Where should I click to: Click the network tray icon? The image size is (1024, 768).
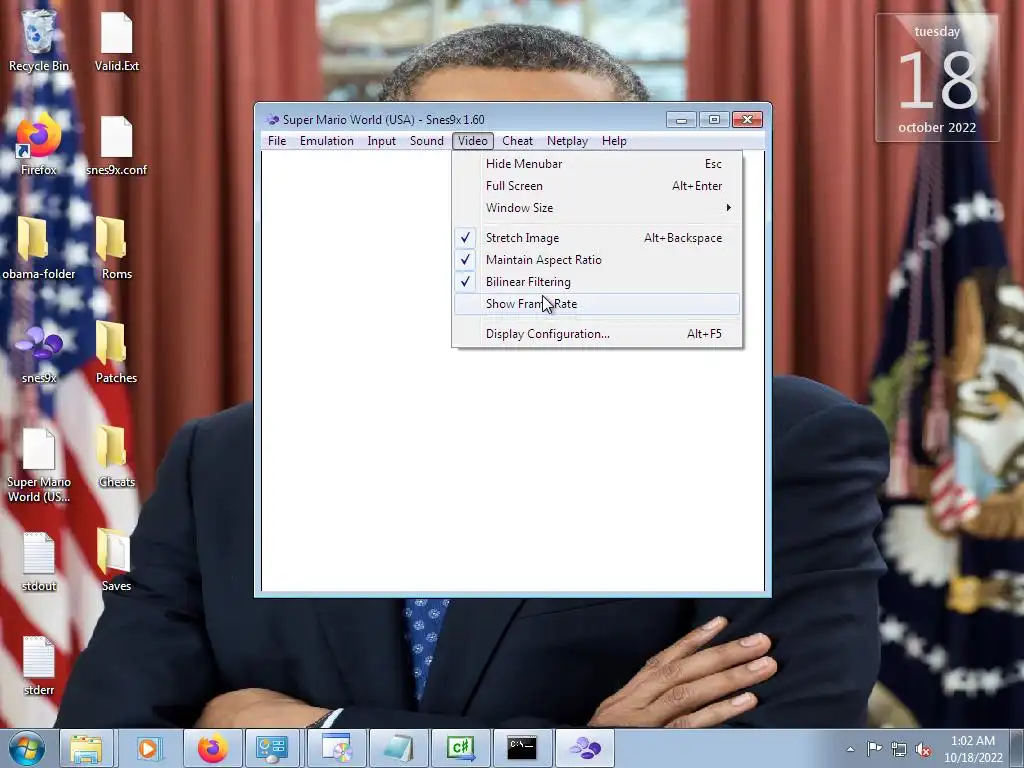click(899, 749)
